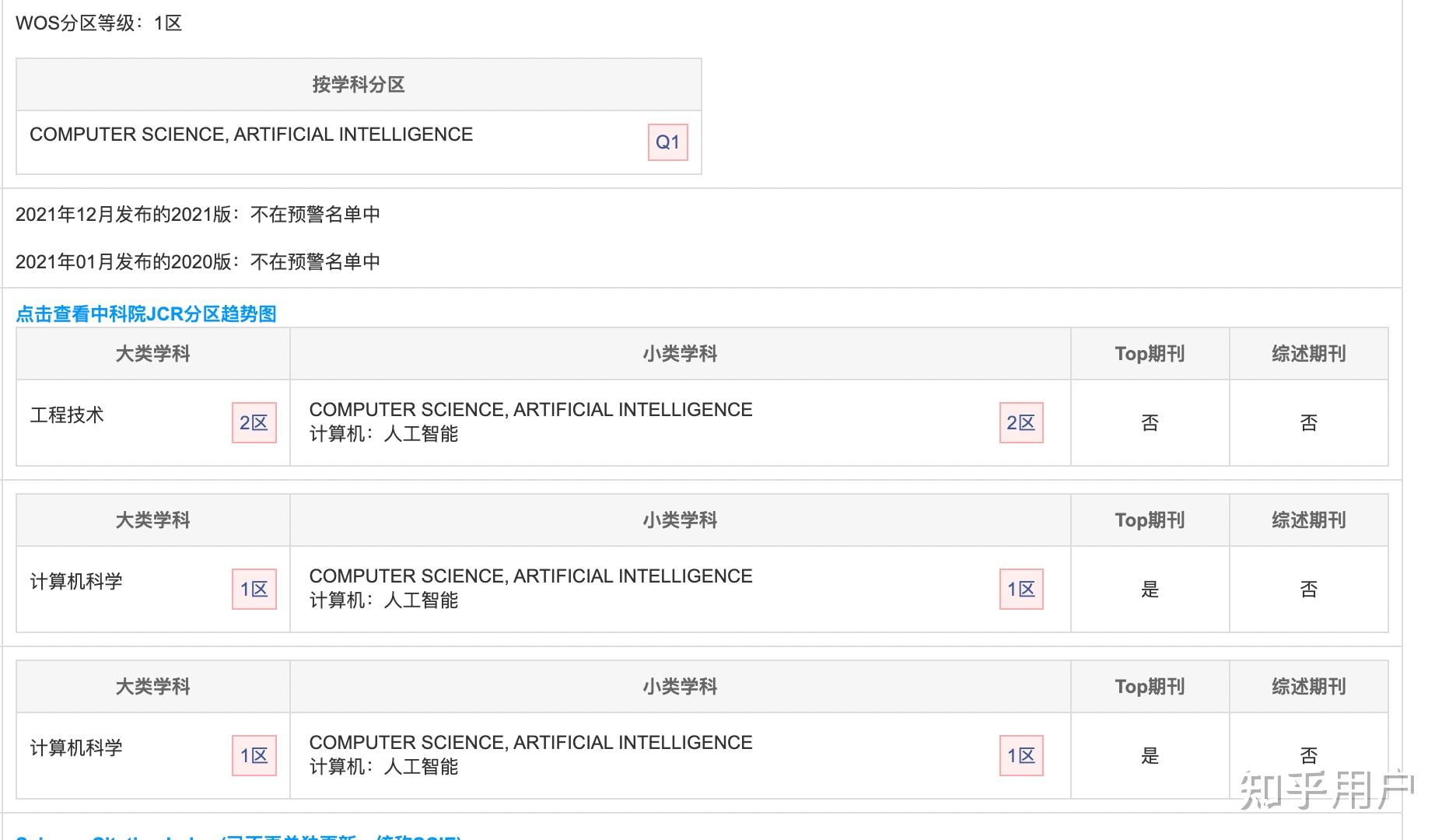
Task: Click the 小类学科 header above the 工程技术 row
Action: point(680,354)
